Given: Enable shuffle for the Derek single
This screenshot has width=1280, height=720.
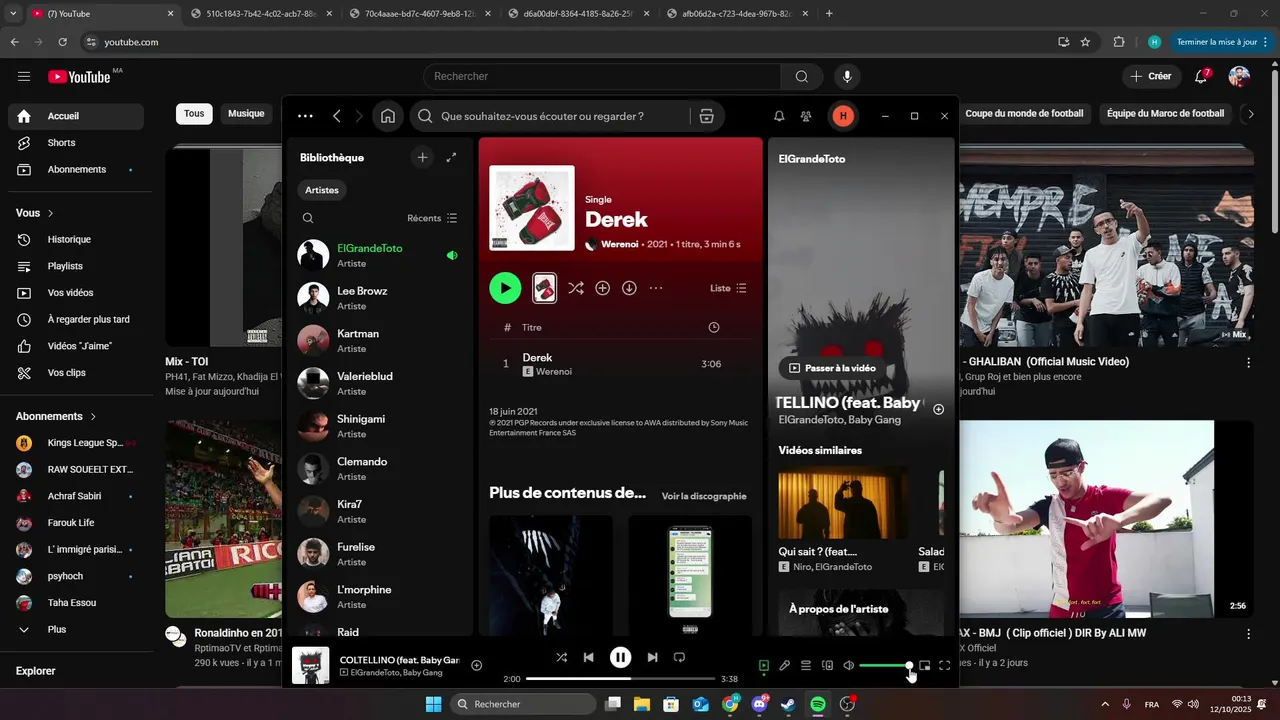Looking at the screenshot, I should click(576, 288).
